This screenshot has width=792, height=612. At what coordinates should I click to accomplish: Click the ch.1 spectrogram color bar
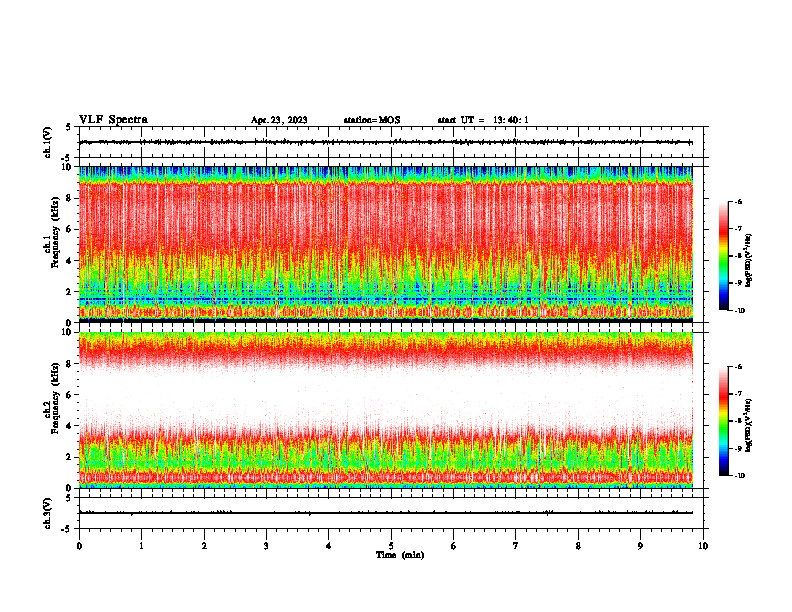click(724, 256)
